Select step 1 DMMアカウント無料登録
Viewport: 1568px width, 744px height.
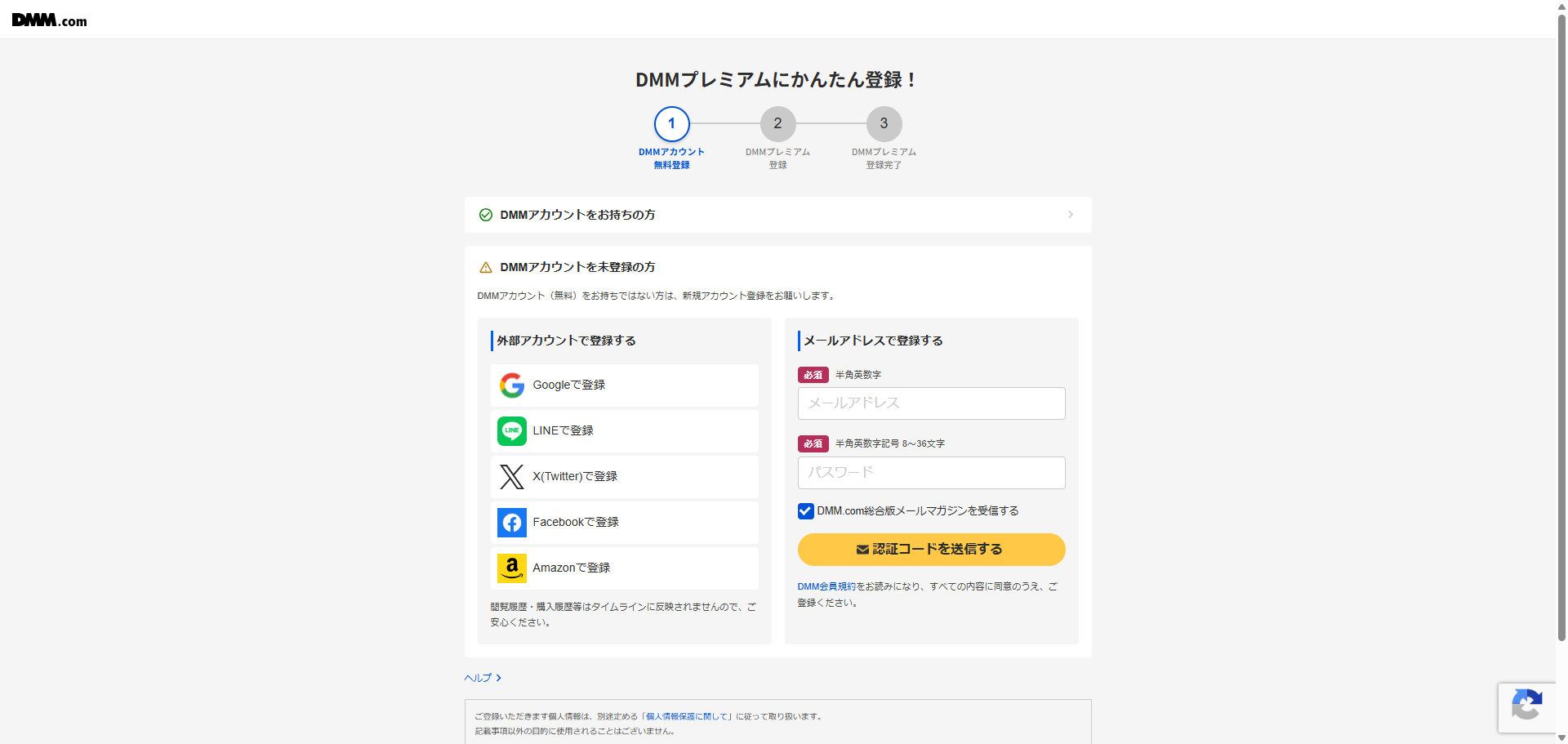(x=671, y=124)
